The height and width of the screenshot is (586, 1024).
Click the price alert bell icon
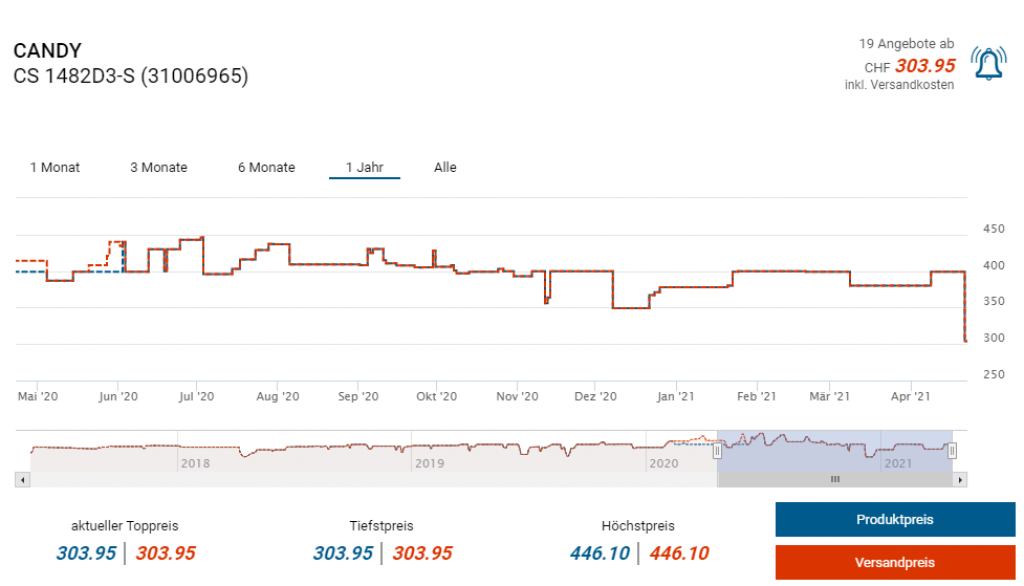(x=988, y=64)
